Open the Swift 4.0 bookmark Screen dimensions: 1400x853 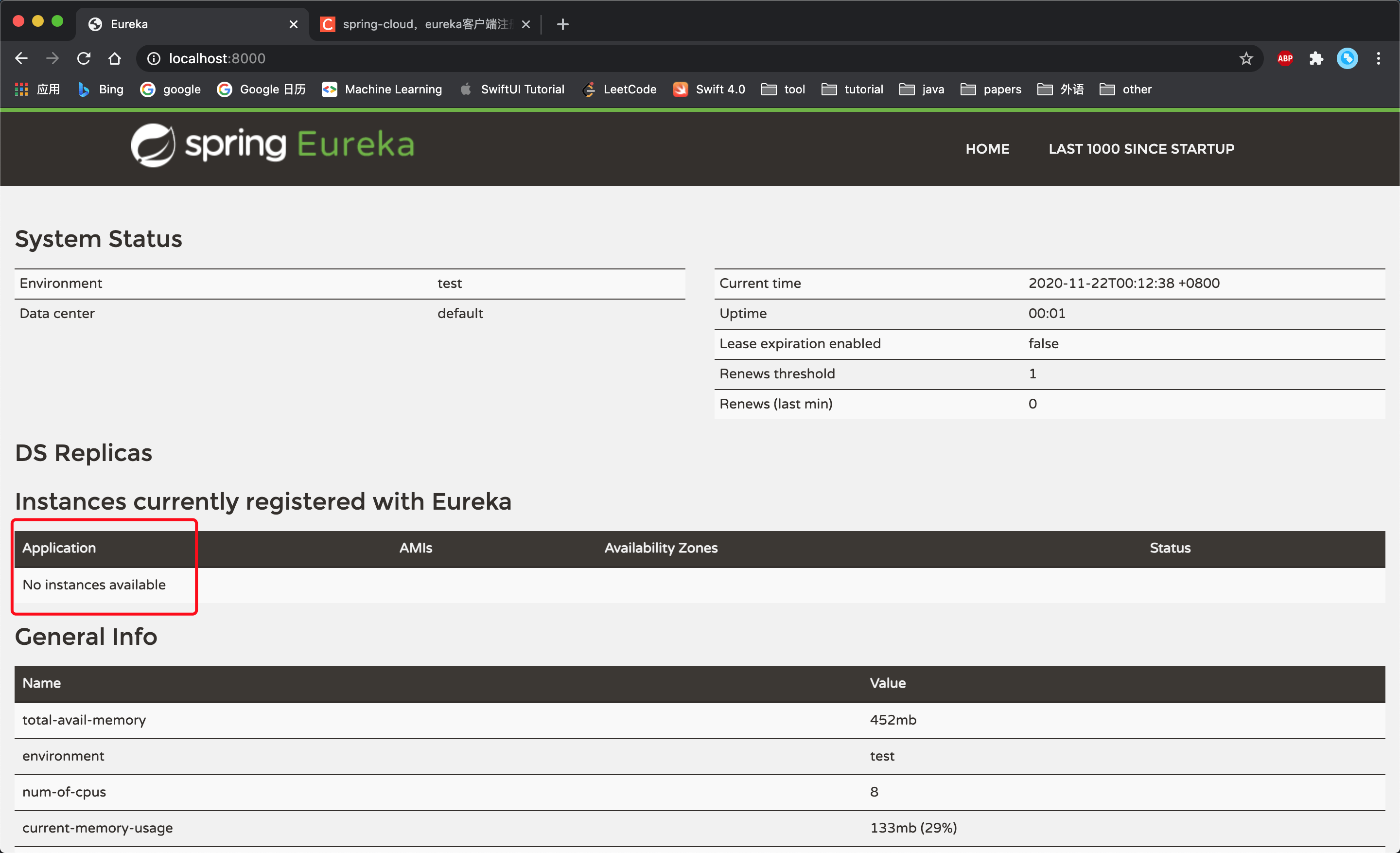click(x=709, y=89)
